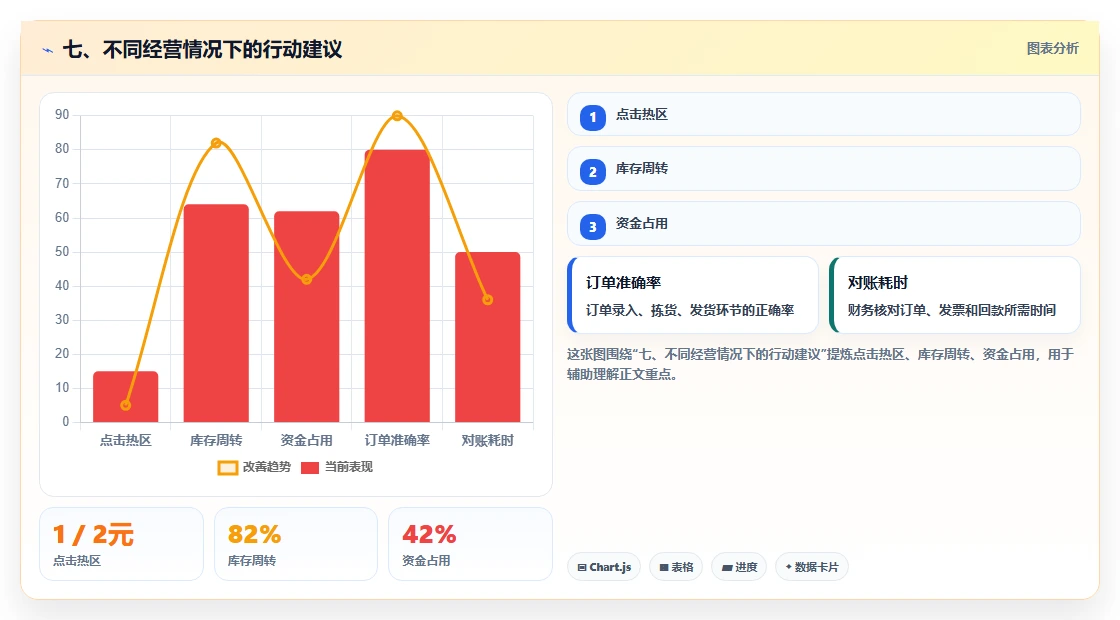1120x620 pixels.
Task: Click the blue icon beside section title
Action: coord(48,50)
